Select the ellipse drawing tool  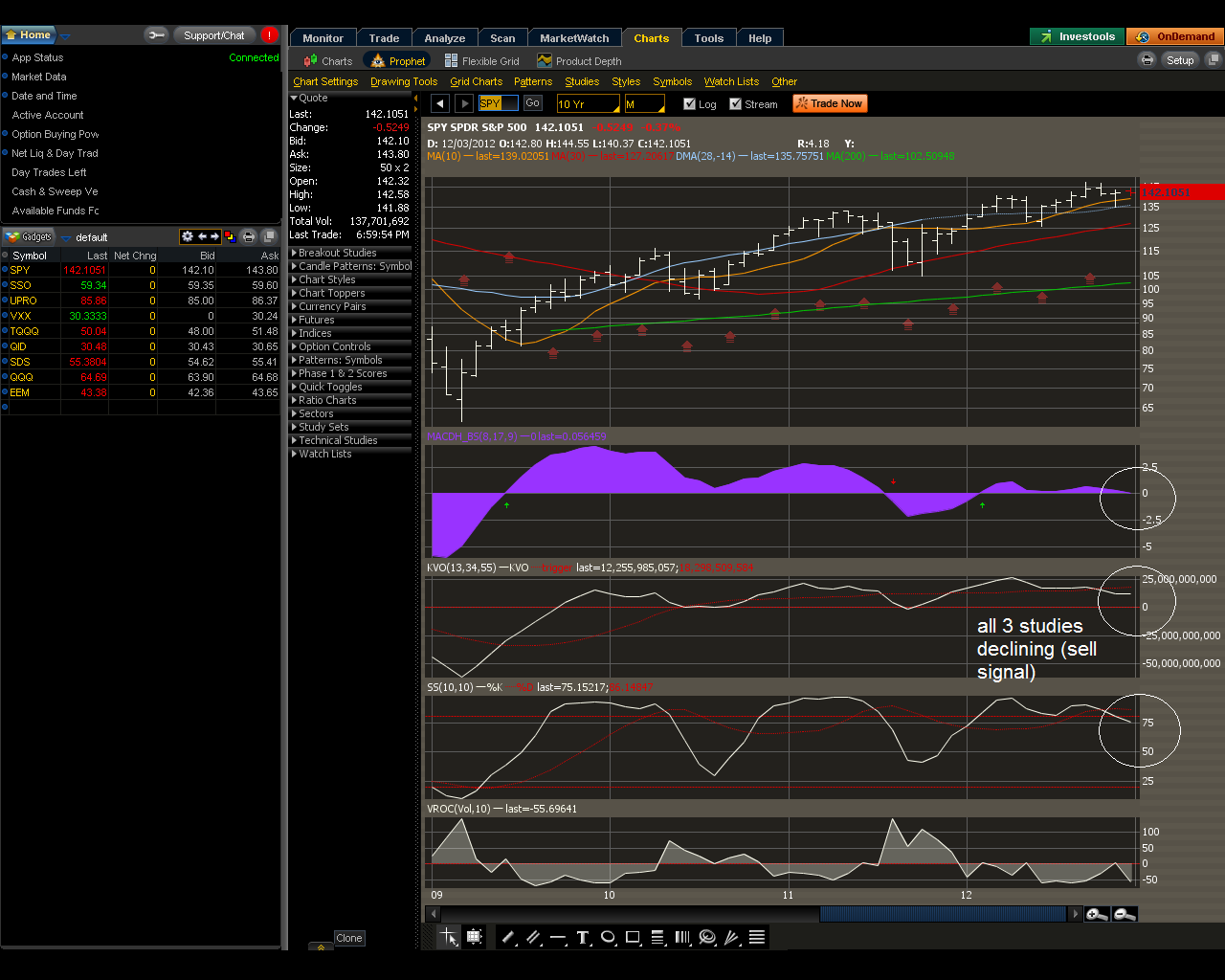[608, 937]
